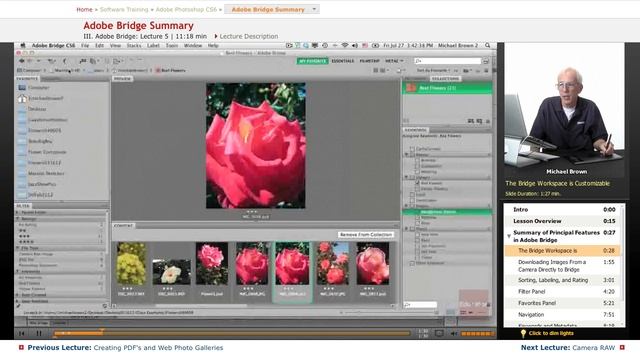Click the red icon beside Next Lecture

tap(622, 347)
